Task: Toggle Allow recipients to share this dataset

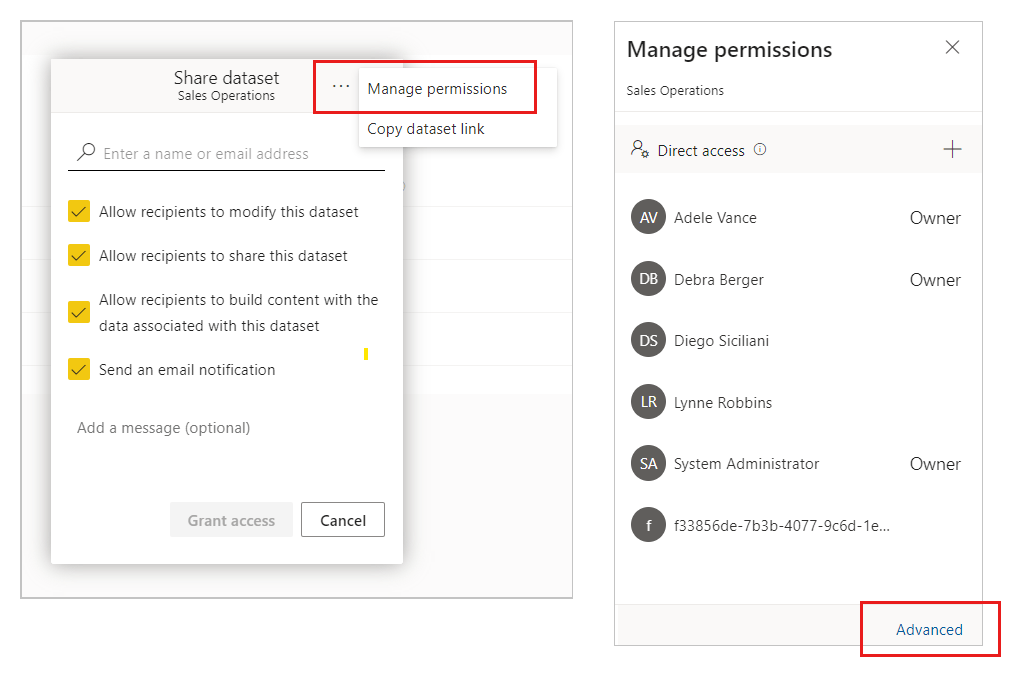Action: (79, 255)
